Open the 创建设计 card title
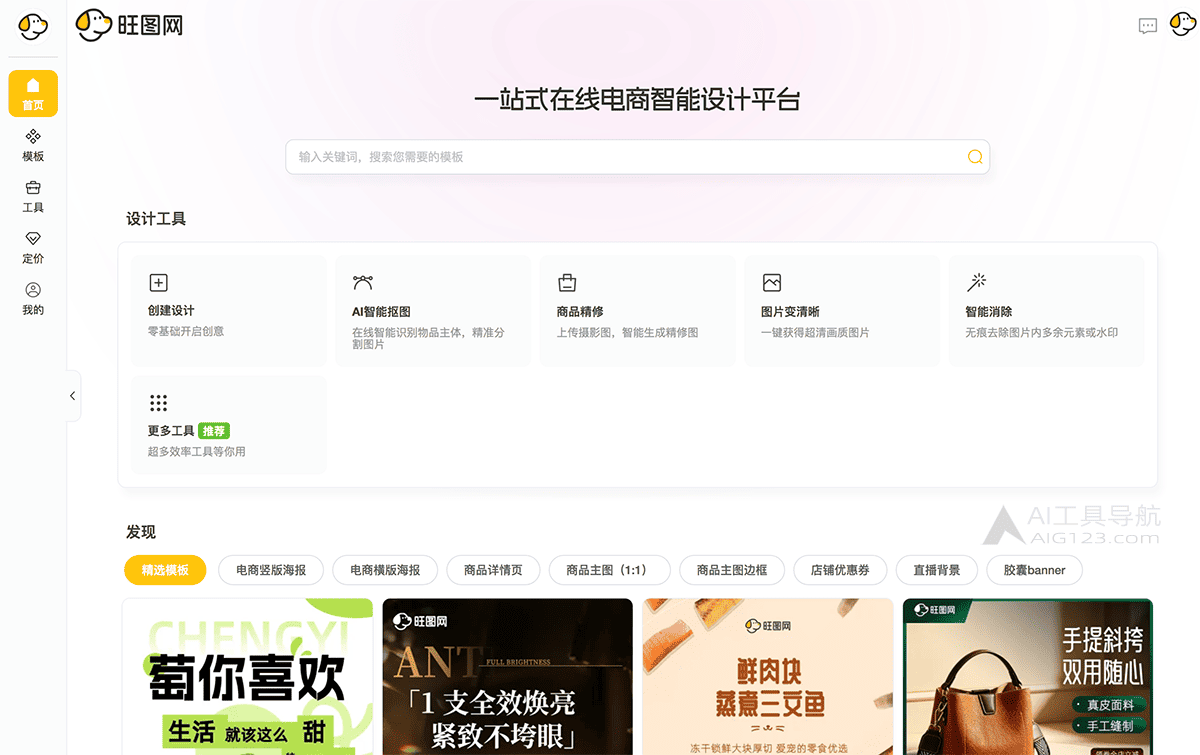 point(171,311)
